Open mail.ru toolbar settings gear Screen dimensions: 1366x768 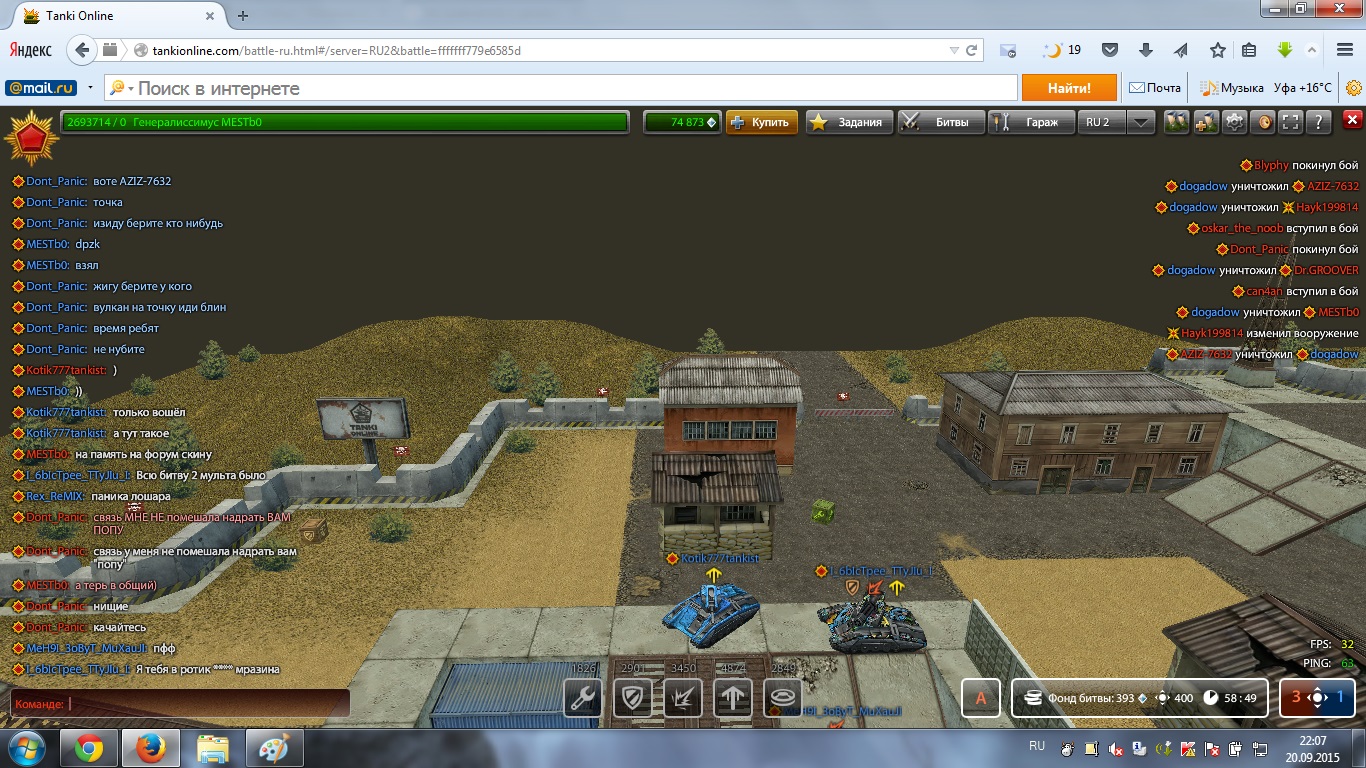click(x=1354, y=88)
